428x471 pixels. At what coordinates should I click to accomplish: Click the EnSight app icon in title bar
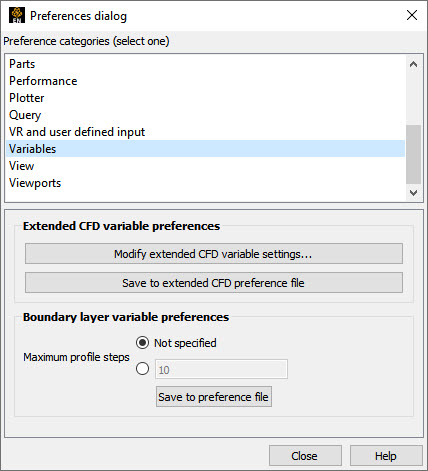[x=17, y=15]
